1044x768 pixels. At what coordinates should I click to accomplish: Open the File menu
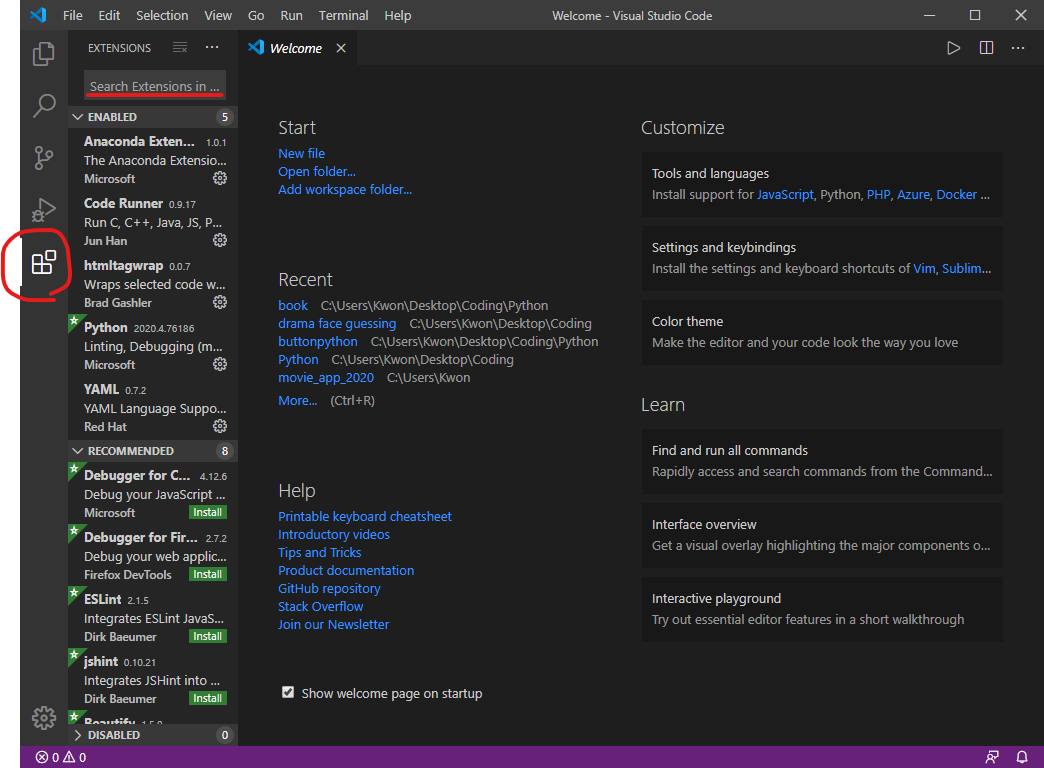(x=73, y=15)
